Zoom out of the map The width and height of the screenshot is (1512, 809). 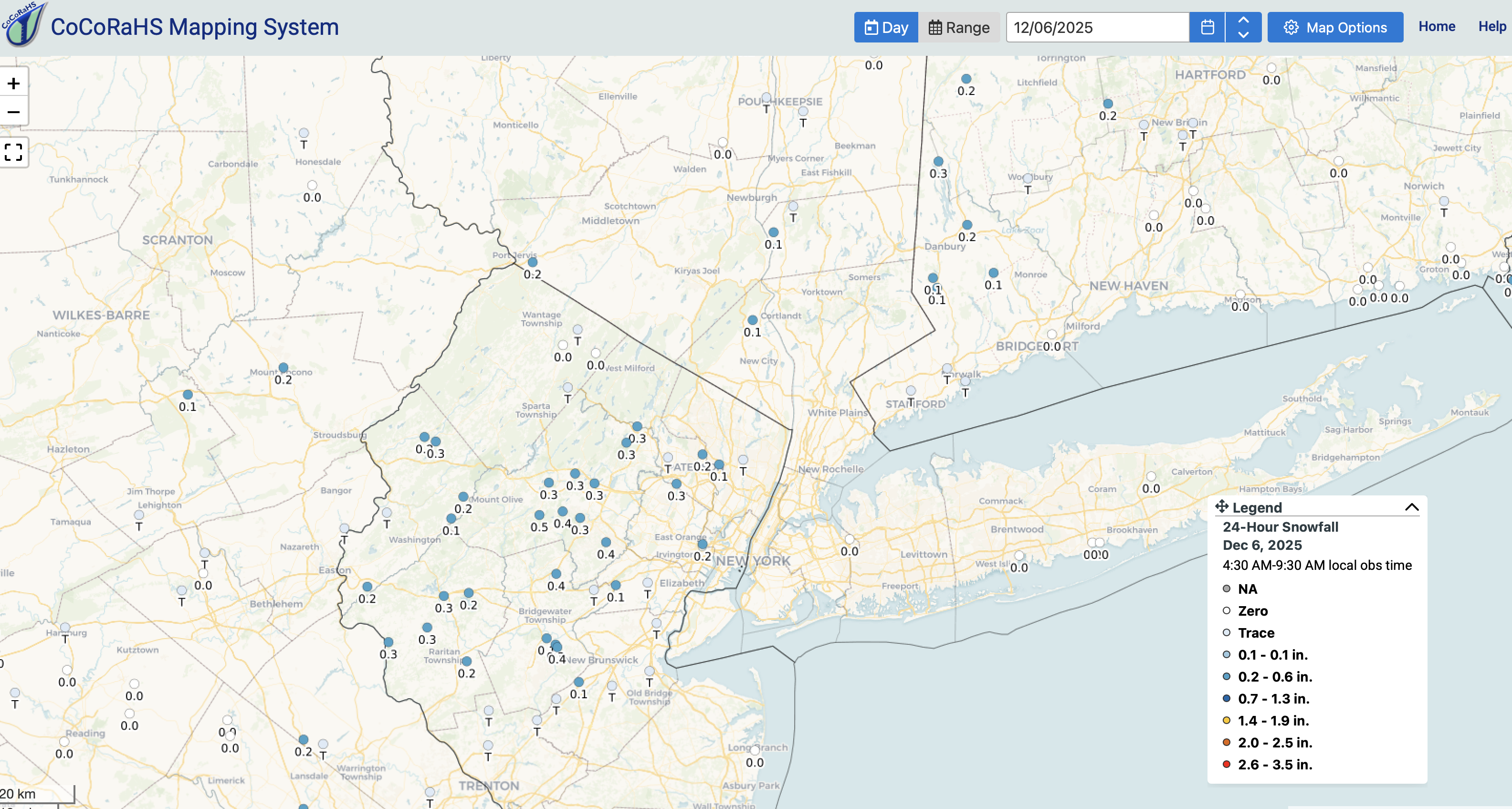13,112
